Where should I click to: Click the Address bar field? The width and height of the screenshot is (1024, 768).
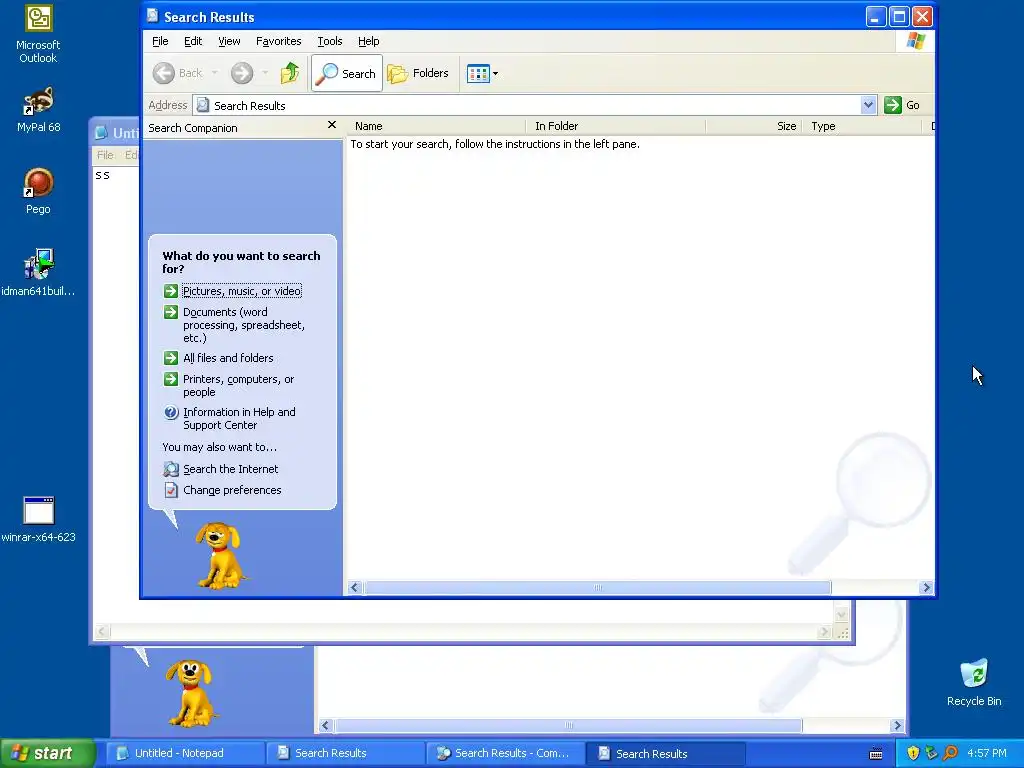534,105
